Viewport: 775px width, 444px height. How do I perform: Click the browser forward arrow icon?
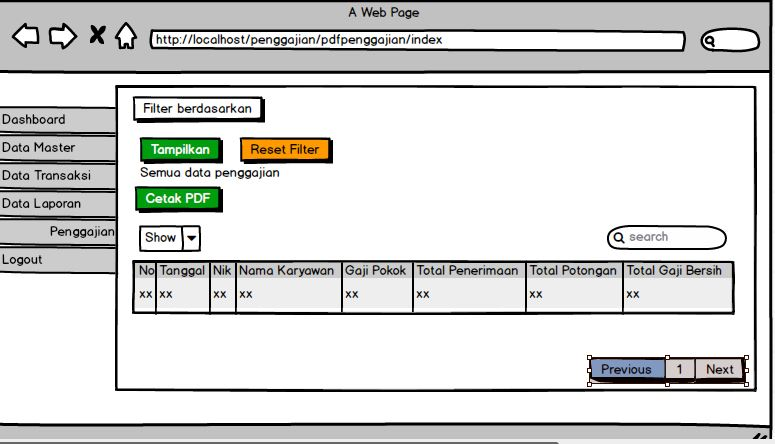63,36
